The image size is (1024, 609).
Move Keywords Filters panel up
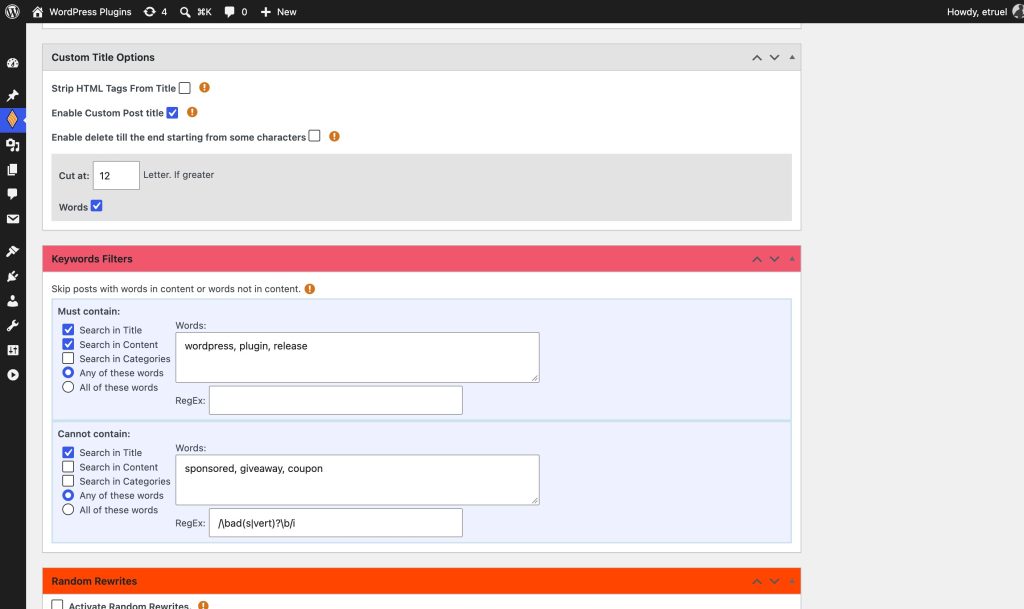[x=757, y=259]
